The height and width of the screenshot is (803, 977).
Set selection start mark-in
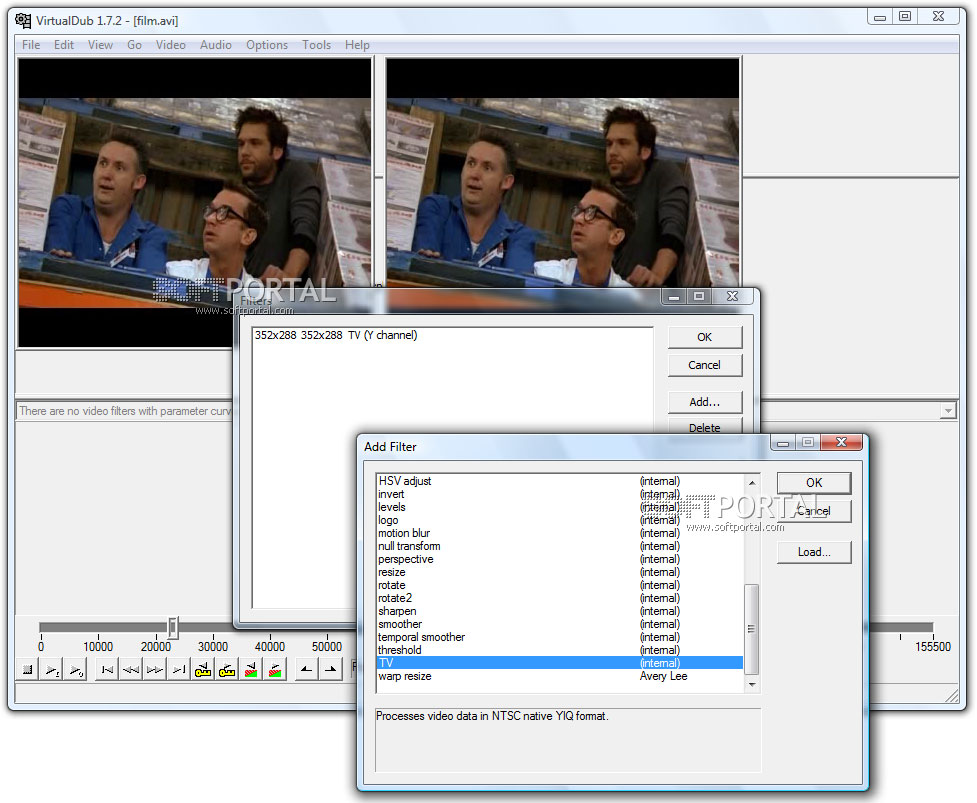tap(307, 670)
